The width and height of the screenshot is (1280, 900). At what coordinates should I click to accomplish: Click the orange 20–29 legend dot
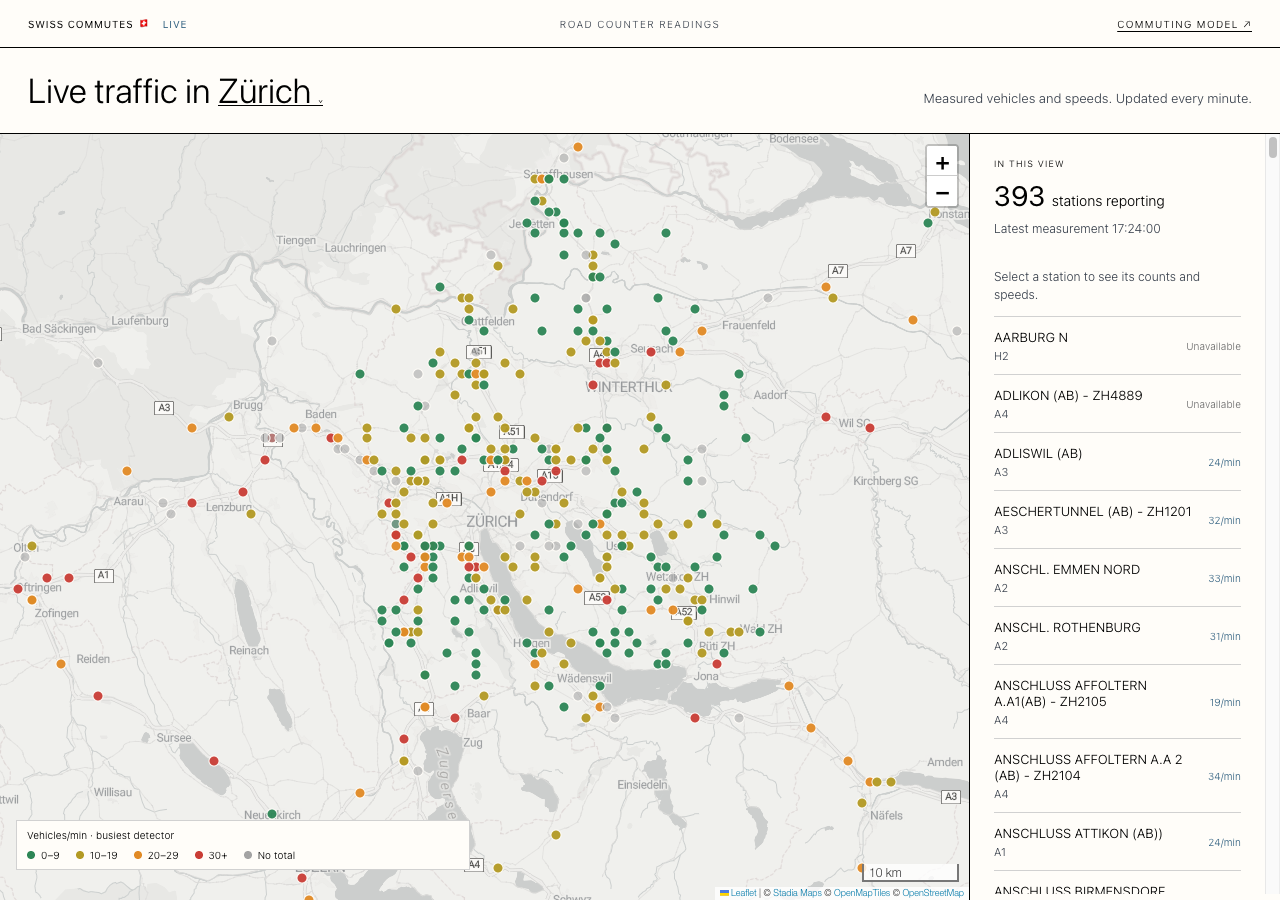point(138,855)
